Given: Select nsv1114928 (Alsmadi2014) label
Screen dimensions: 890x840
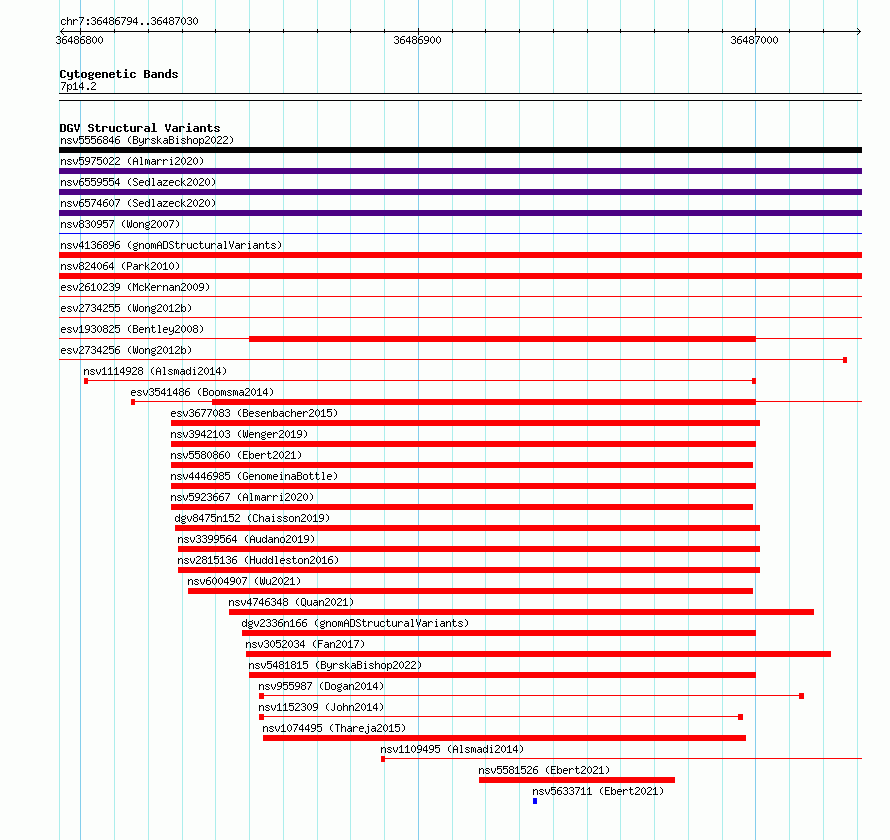Looking at the screenshot, I should (155, 371).
